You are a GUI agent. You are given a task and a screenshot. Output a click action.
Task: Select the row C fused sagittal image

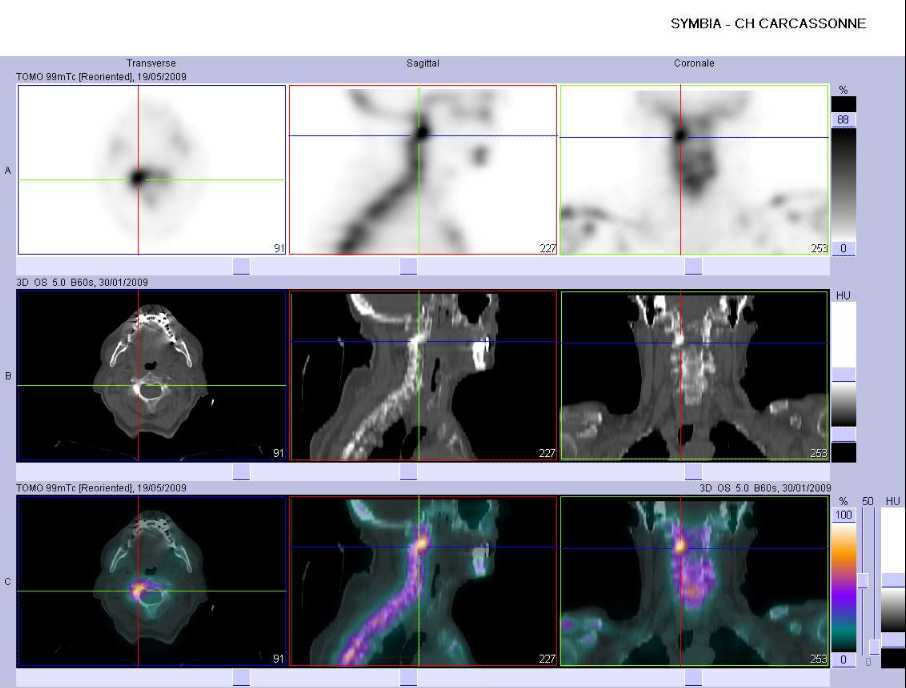click(423, 581)
